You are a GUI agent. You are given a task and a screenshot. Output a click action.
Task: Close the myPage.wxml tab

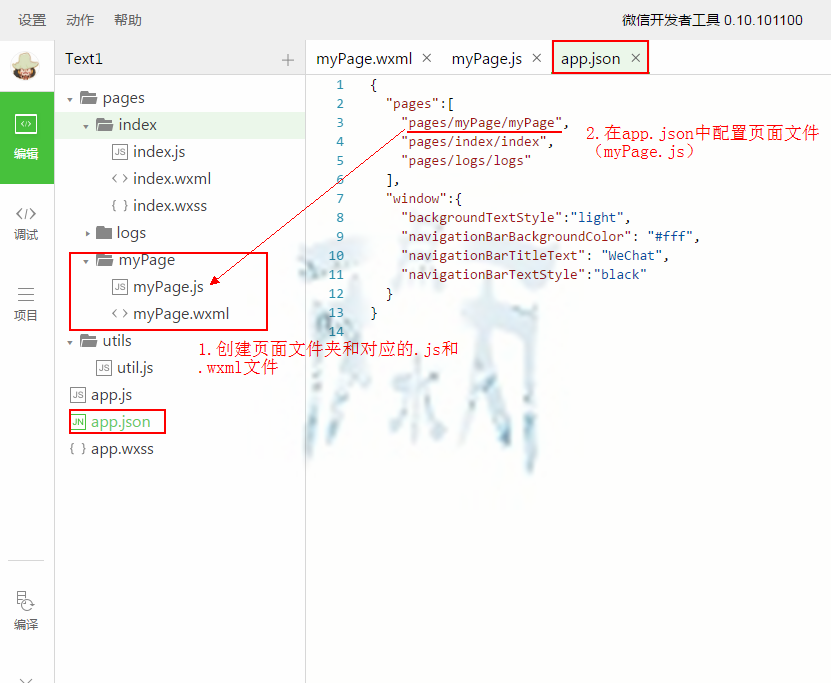427,58
